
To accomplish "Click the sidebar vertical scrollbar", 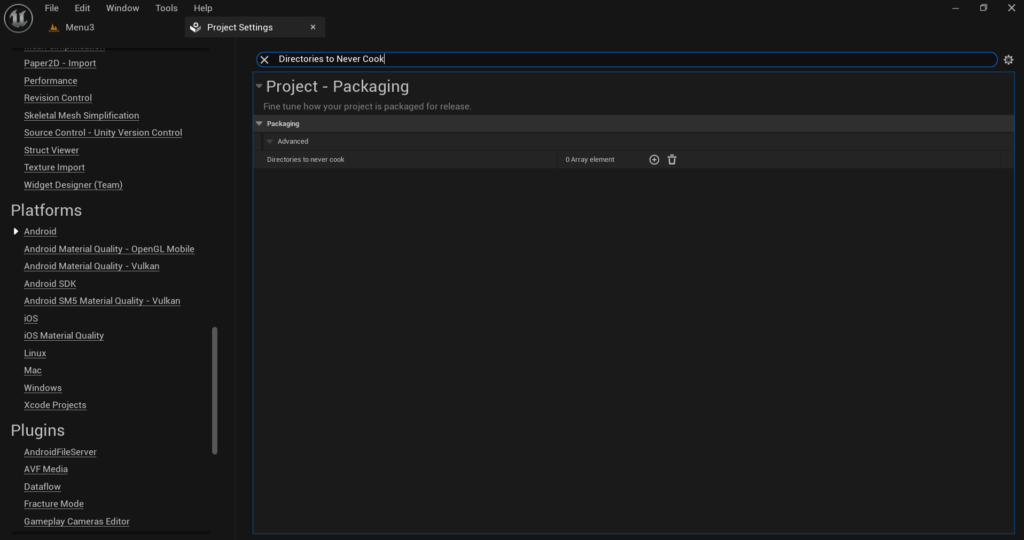I will click(x=215, y=390).
